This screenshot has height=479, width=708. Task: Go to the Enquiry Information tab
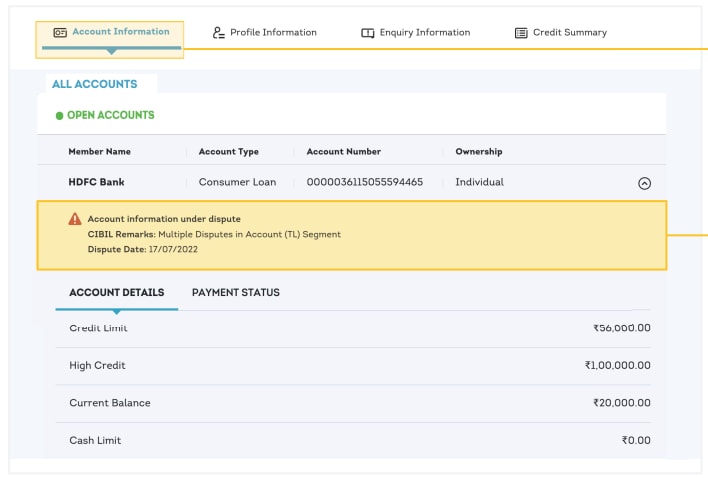click(424, 33)
